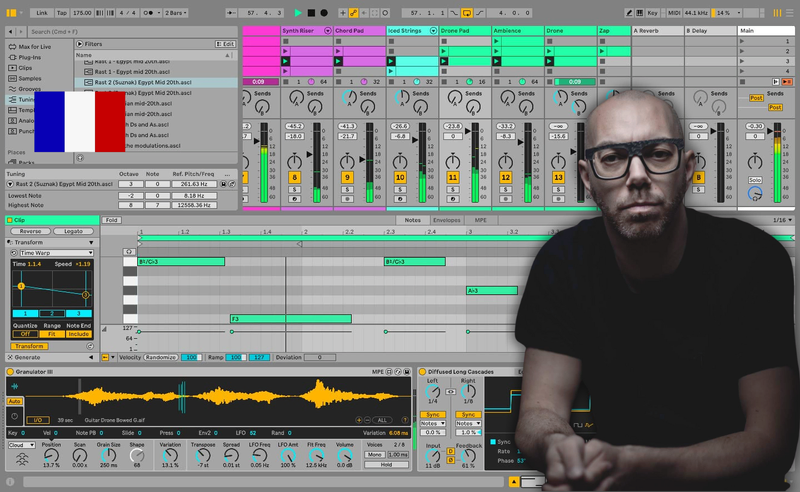The image size is (800, 492).
Task: Click Granulator III load sample waveform icon
Action: (15, 386)
